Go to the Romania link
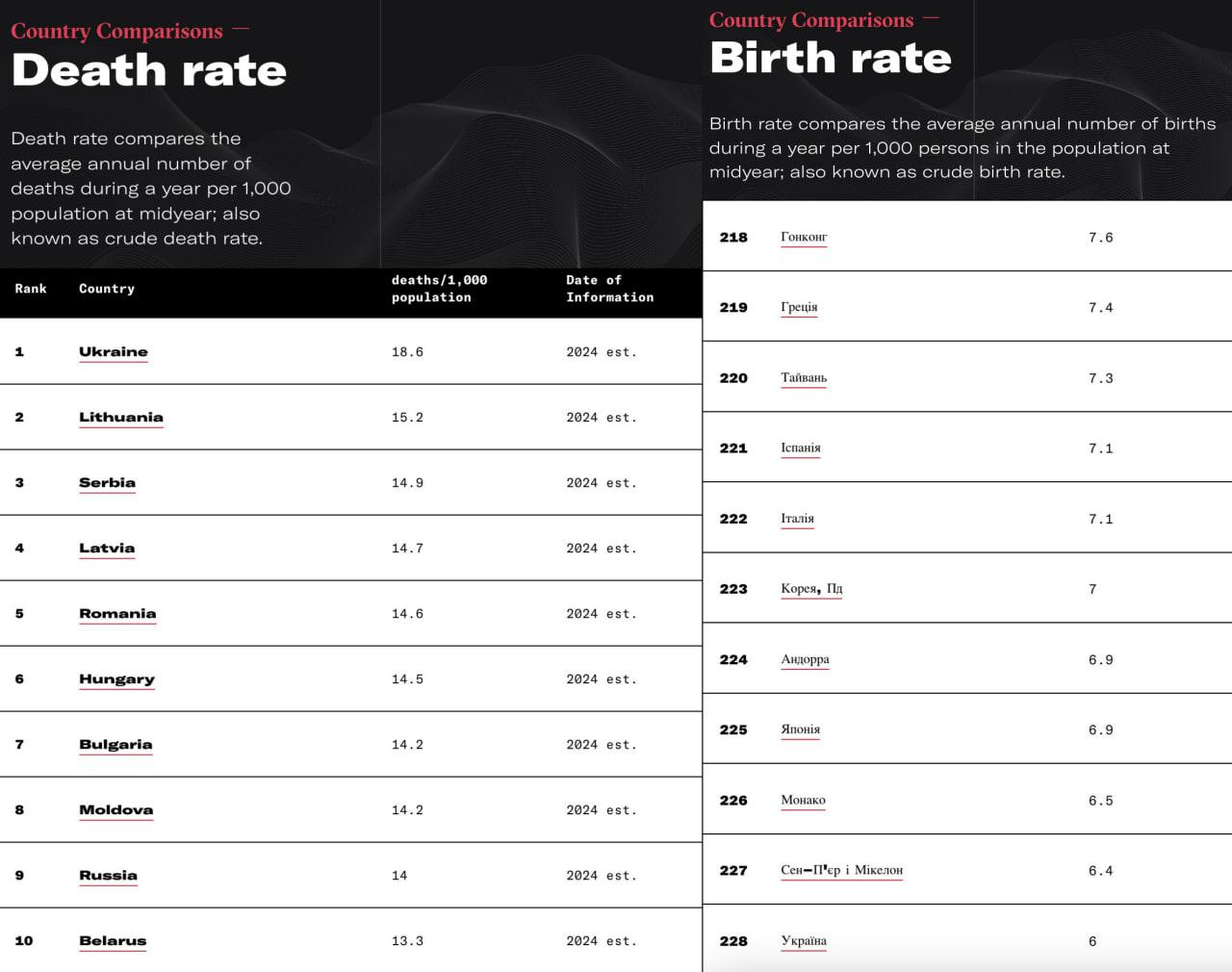The height and width of the screenshot is (972, 1232). point(117,614)
